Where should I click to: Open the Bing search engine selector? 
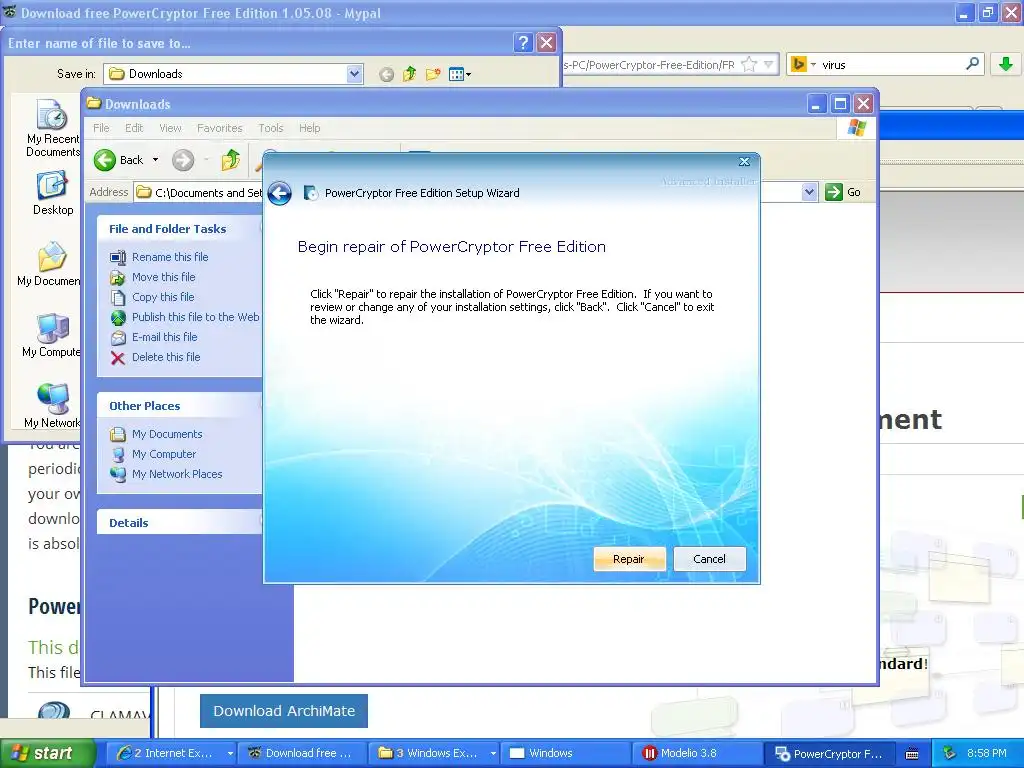[803, 65]
